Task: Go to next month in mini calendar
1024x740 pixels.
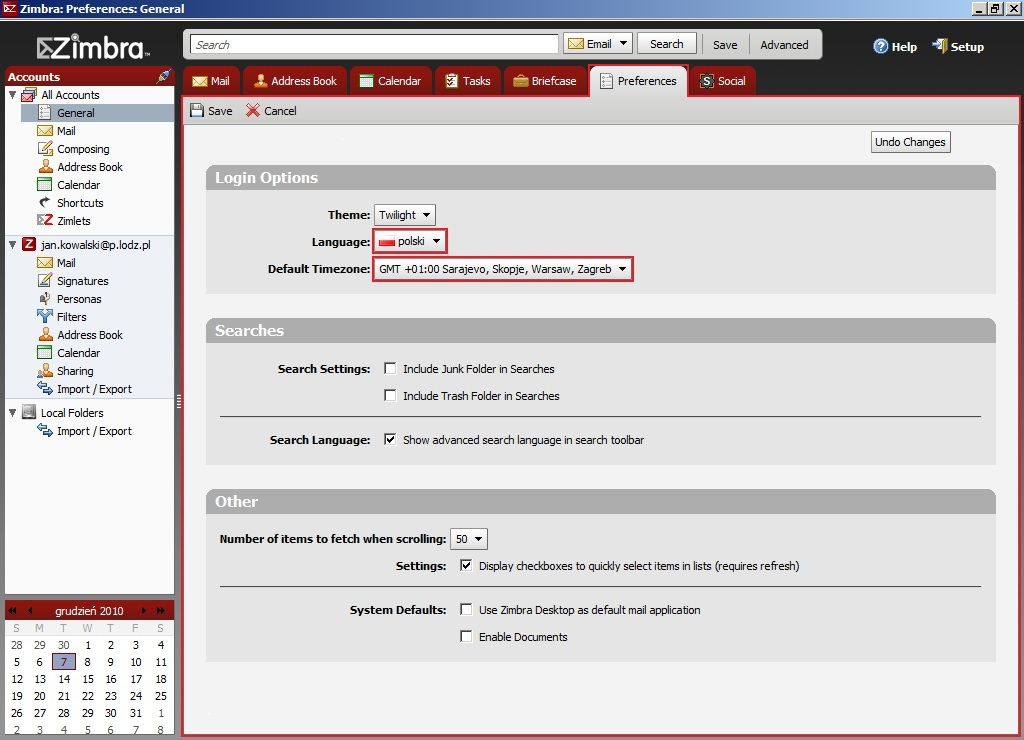Action: coord(144,611)
